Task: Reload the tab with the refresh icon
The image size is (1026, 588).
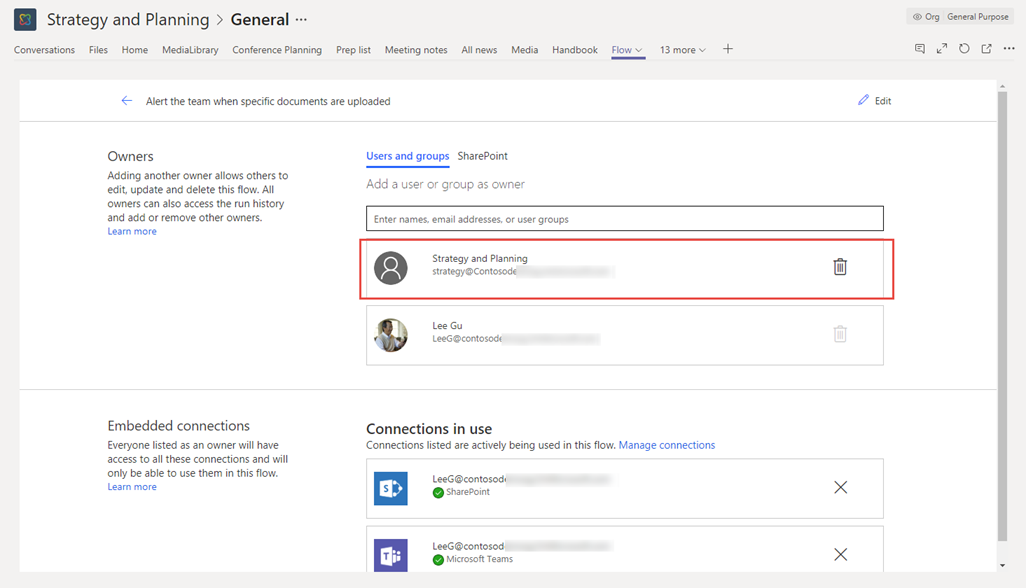Action: click(964, 49)
